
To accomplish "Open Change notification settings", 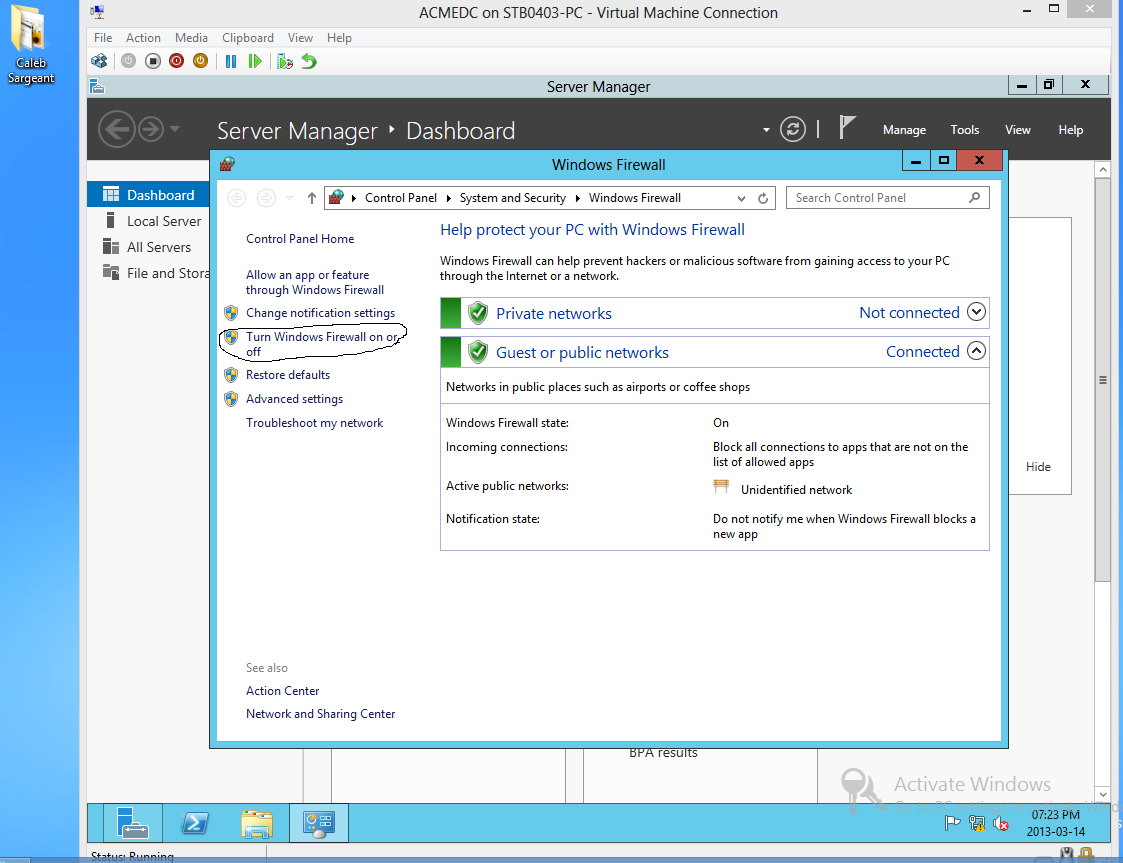I will (x=320, y=313).
